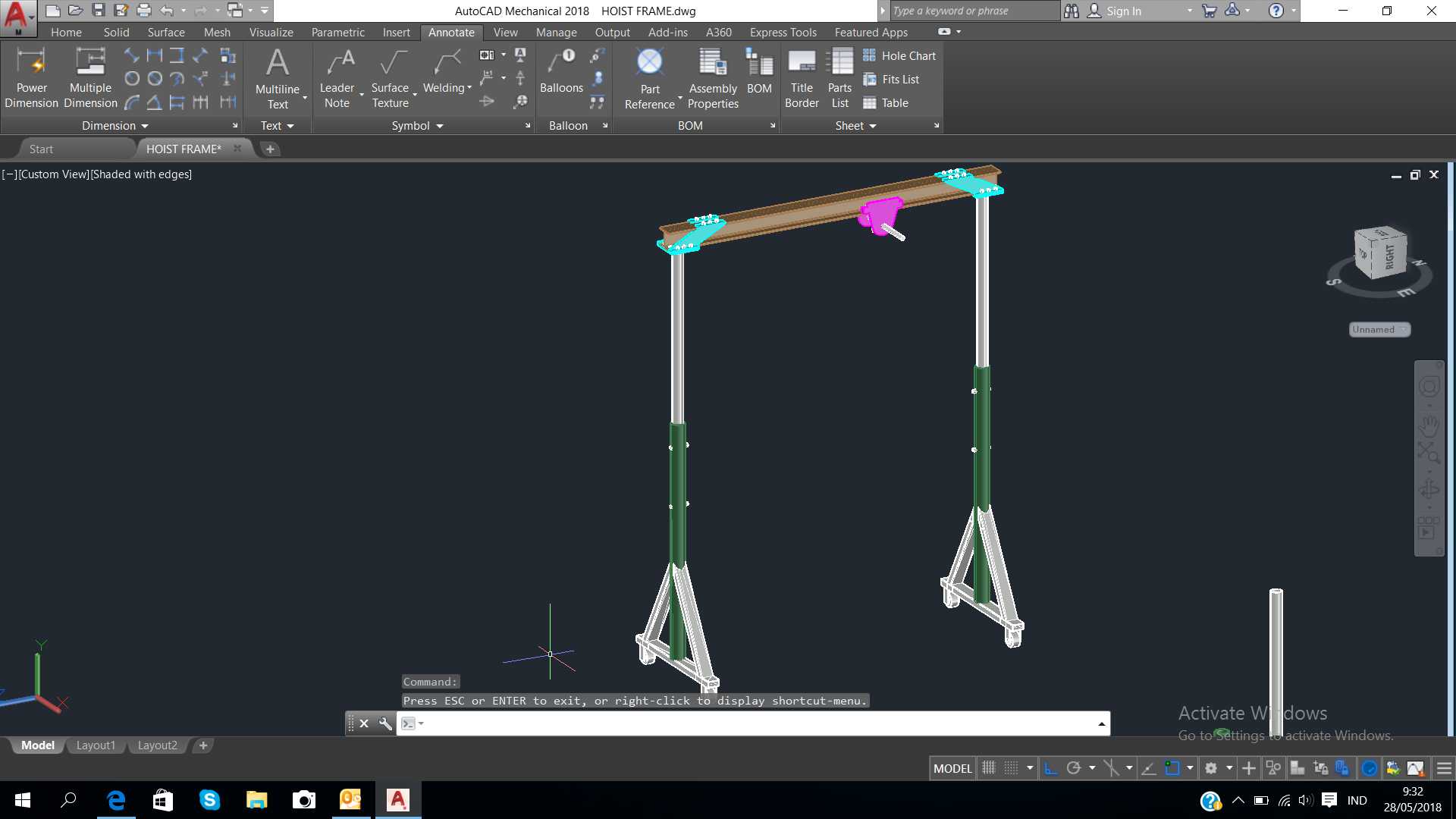Image resolution: width=1456 pixels, height=819 pixels.
Task: Toggle object snap tracking
Action: pos(1149,768)
